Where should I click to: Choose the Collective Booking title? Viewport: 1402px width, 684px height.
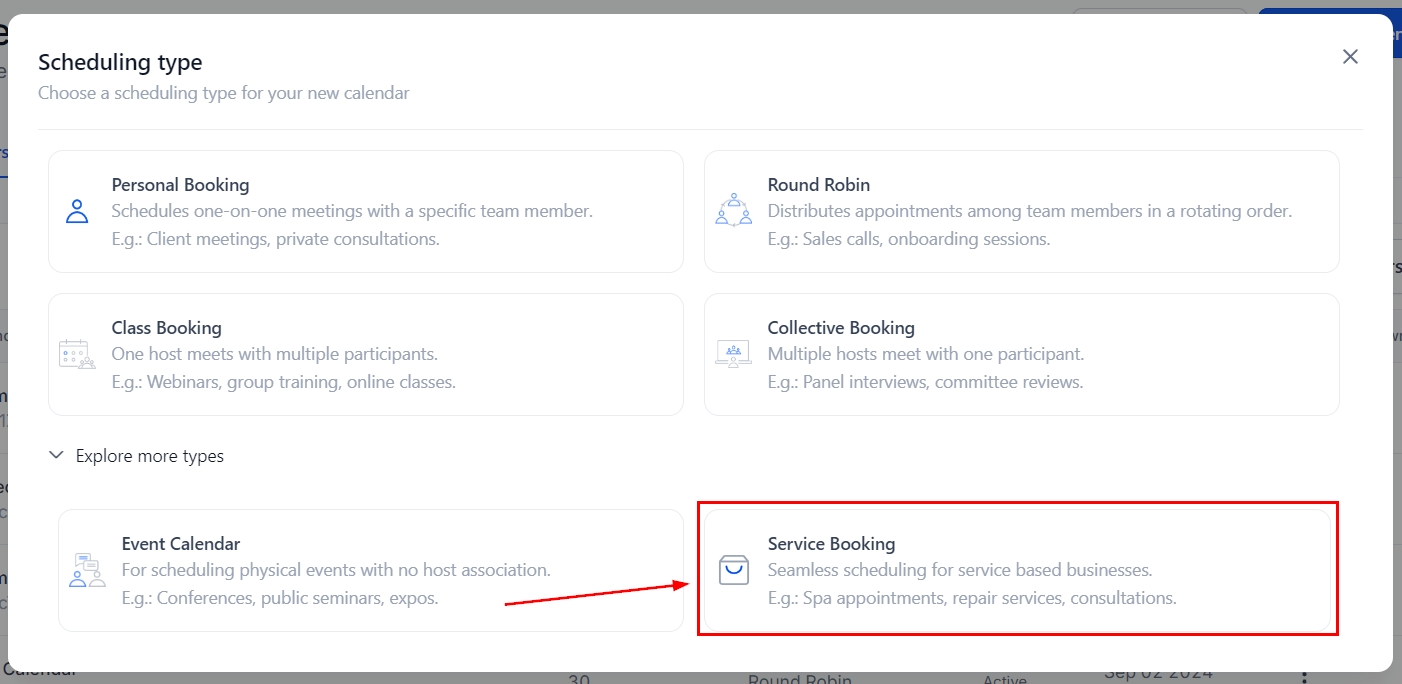point(841,328)
